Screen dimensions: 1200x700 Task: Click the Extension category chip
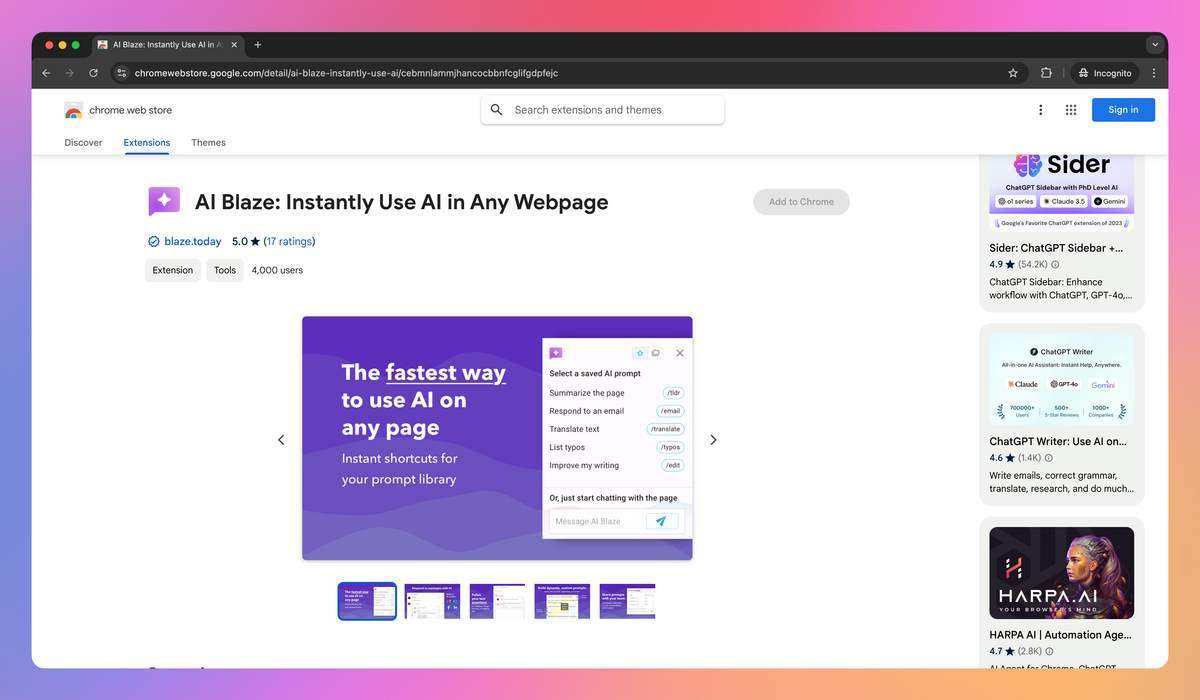[173, 270]
